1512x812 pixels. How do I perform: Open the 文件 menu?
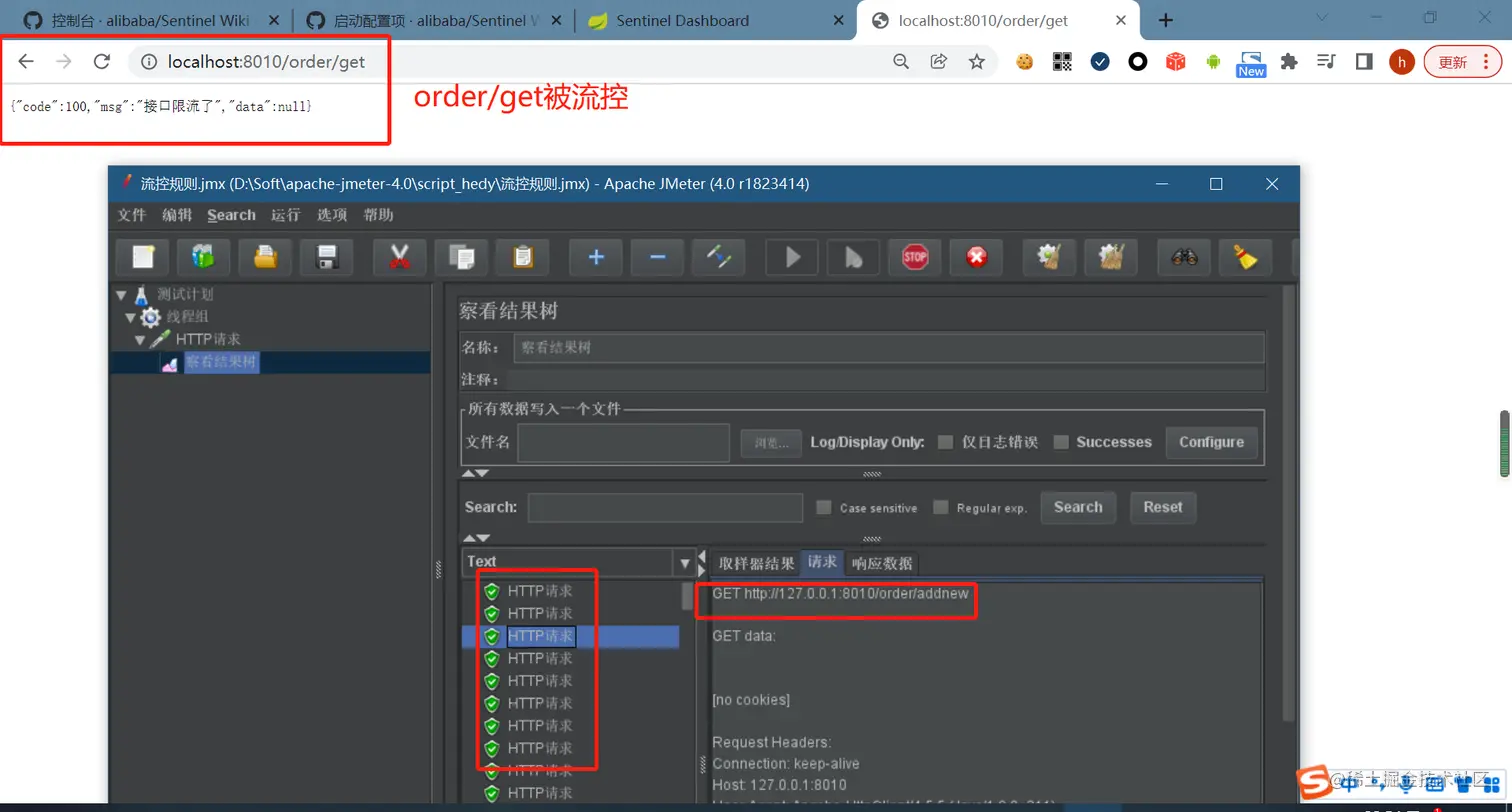pyautogui.click(x=132, y=215)
